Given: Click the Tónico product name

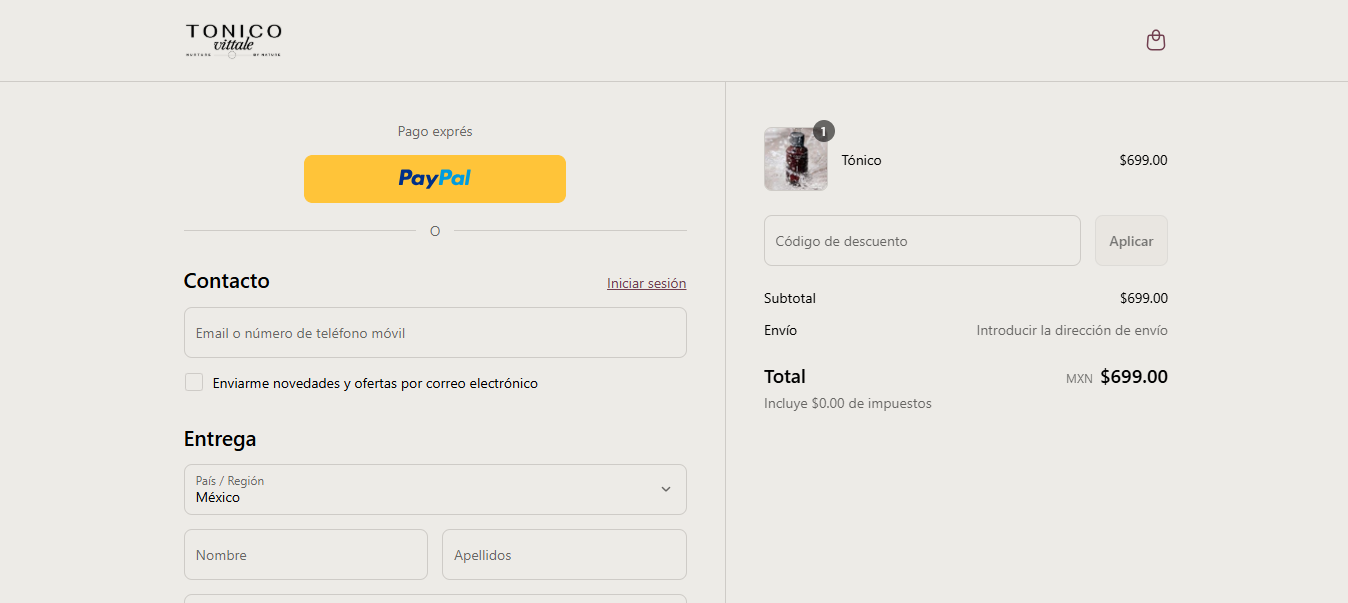Looking at the screenshot, I should (861, 160).
